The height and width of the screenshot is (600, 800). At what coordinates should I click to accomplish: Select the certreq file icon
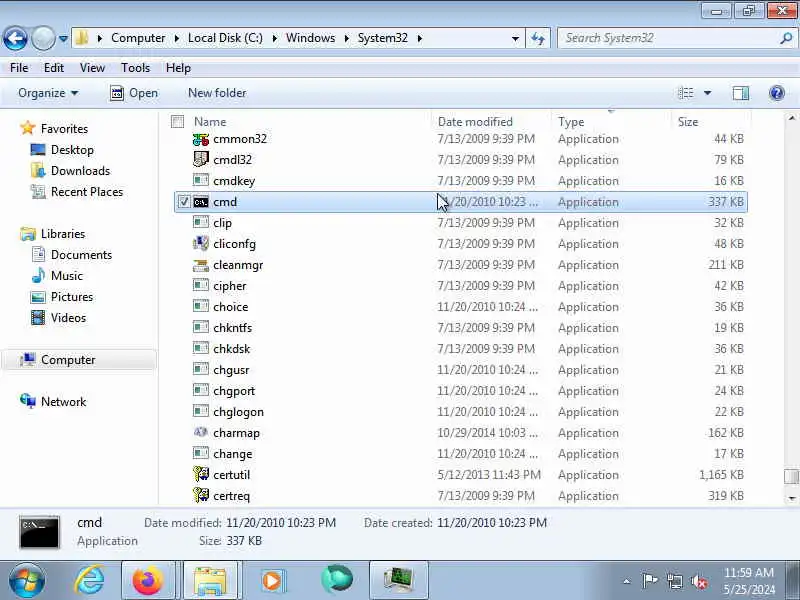tap(201, 495)
